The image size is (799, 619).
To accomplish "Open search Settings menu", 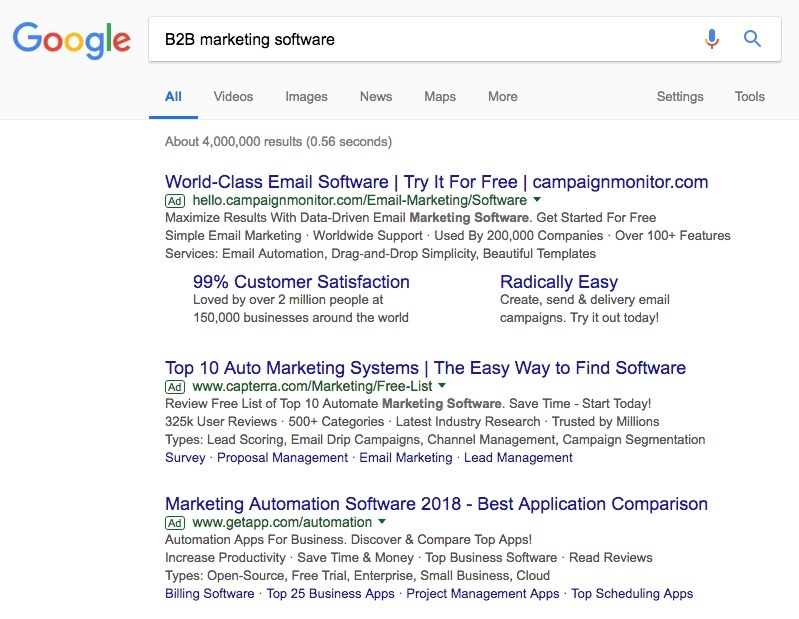I will point(680,97).
